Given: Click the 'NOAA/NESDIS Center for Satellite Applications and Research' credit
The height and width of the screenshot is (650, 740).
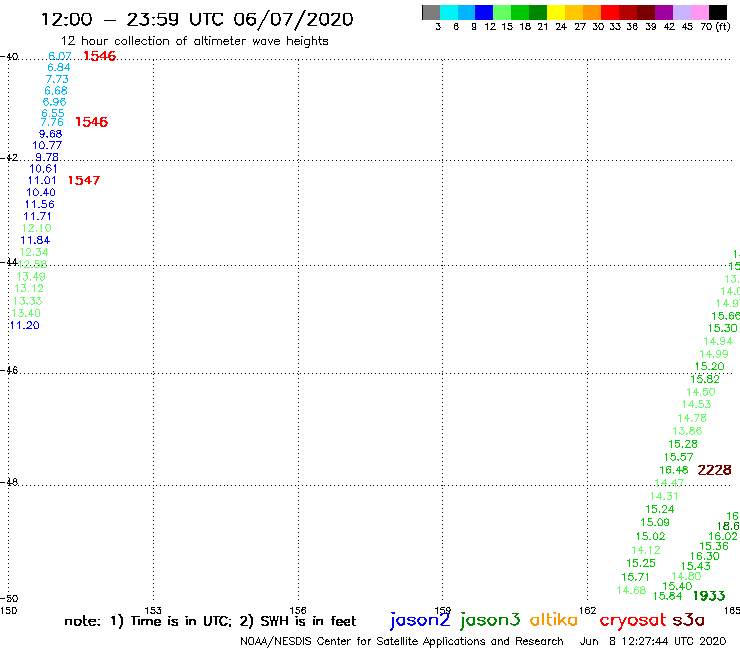Looking at the screenshot, I should pos(402,642).
